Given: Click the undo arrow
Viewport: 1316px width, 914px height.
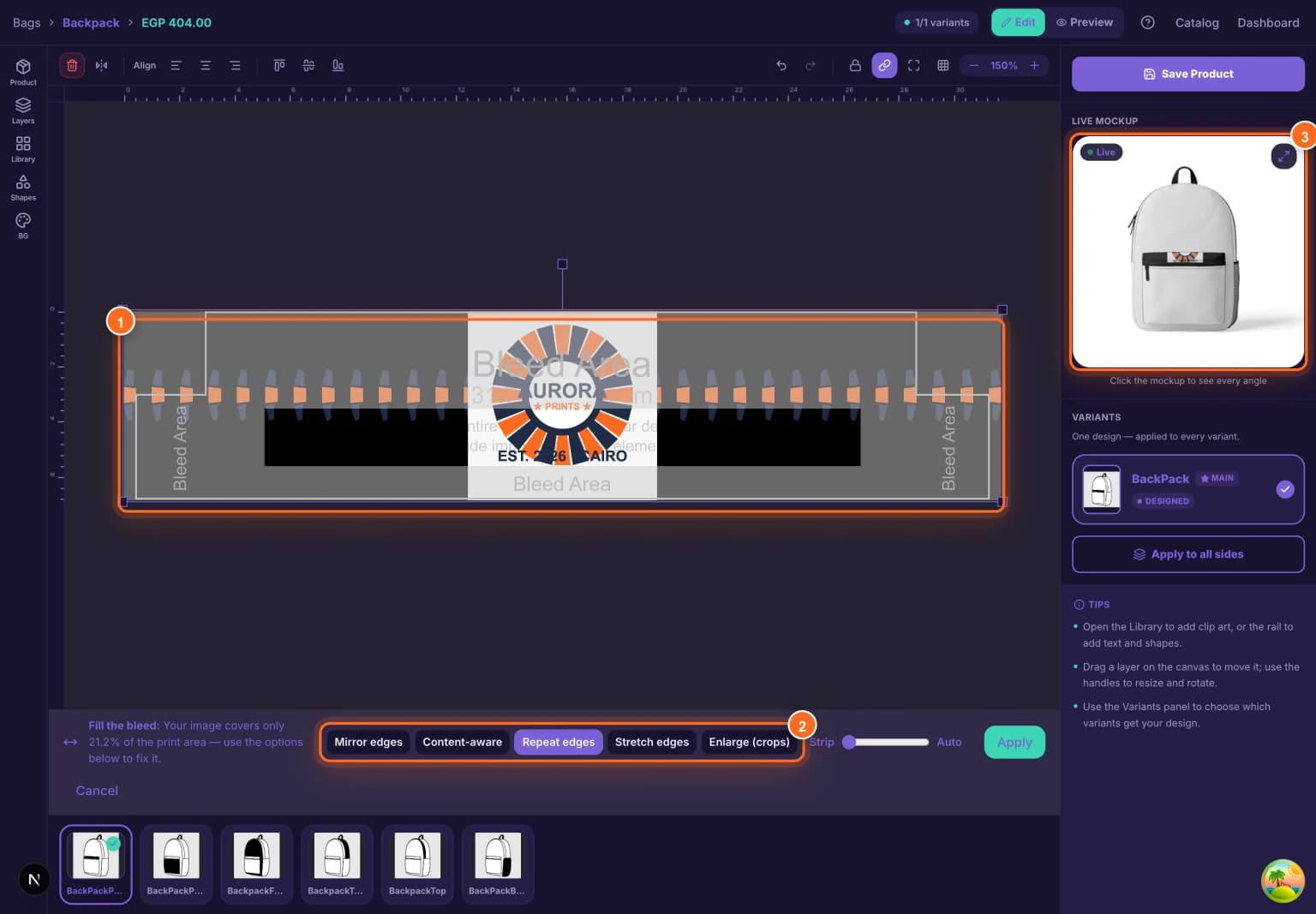Looking at the screenshot, I should (x=781, y=65).
